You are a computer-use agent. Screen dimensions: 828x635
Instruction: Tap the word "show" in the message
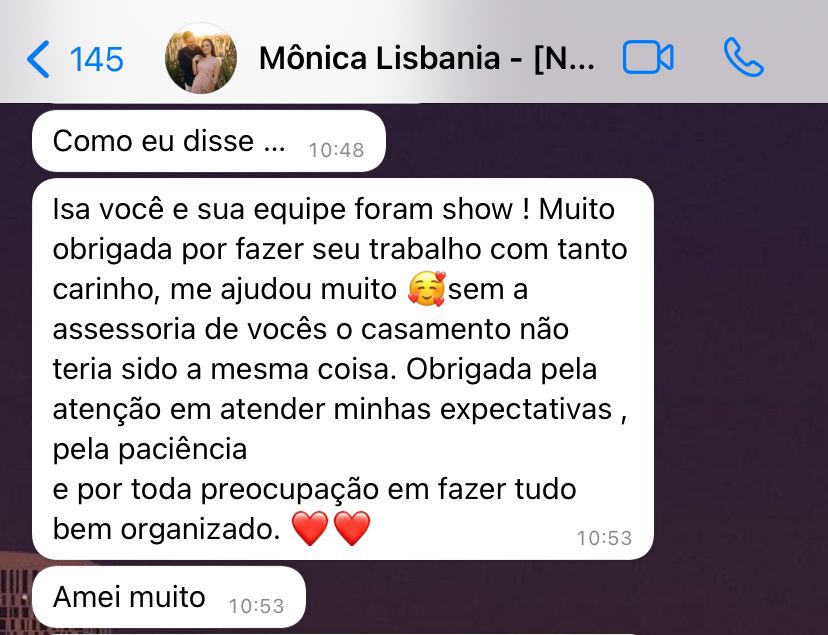pos(477,209)
